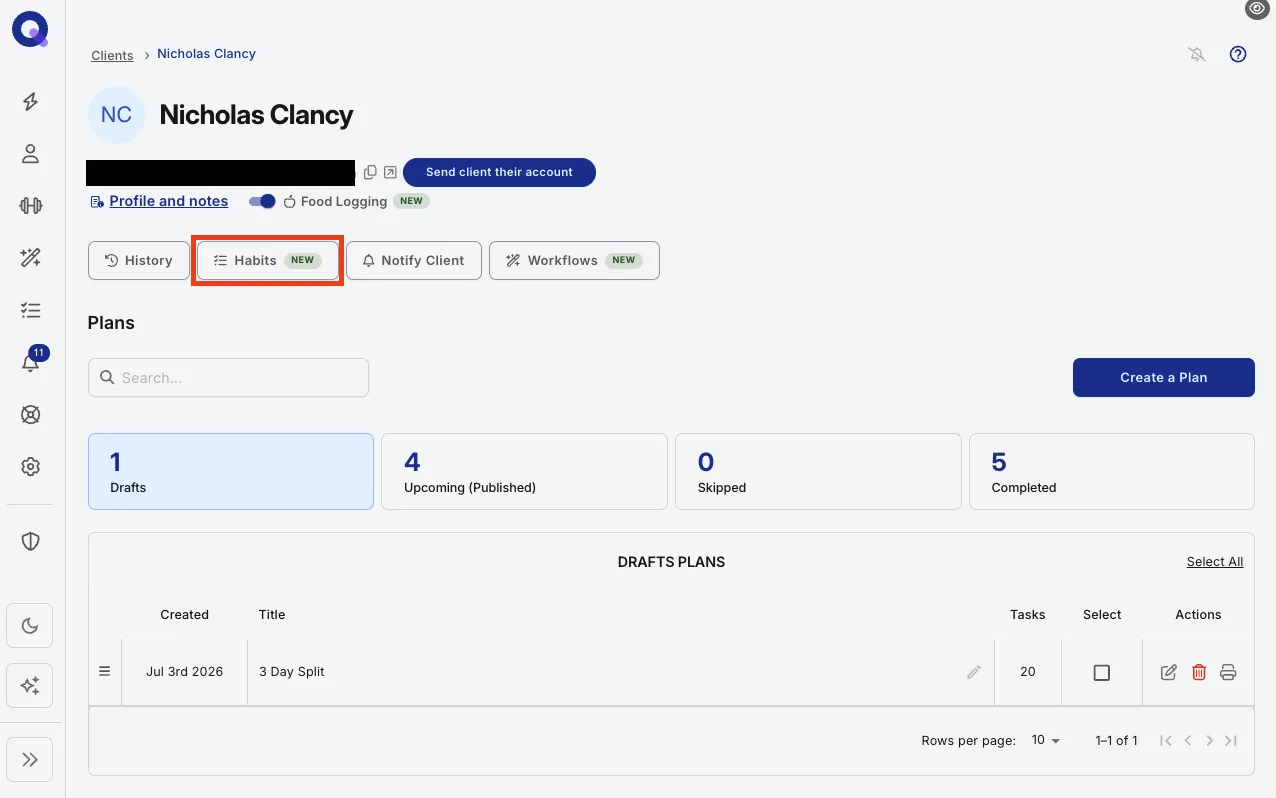Image resolution: width=1276 pixels, height=798 pixels.
Task: Go to first page arrow
Action: pyautogui.click(x=1166, y=741)
